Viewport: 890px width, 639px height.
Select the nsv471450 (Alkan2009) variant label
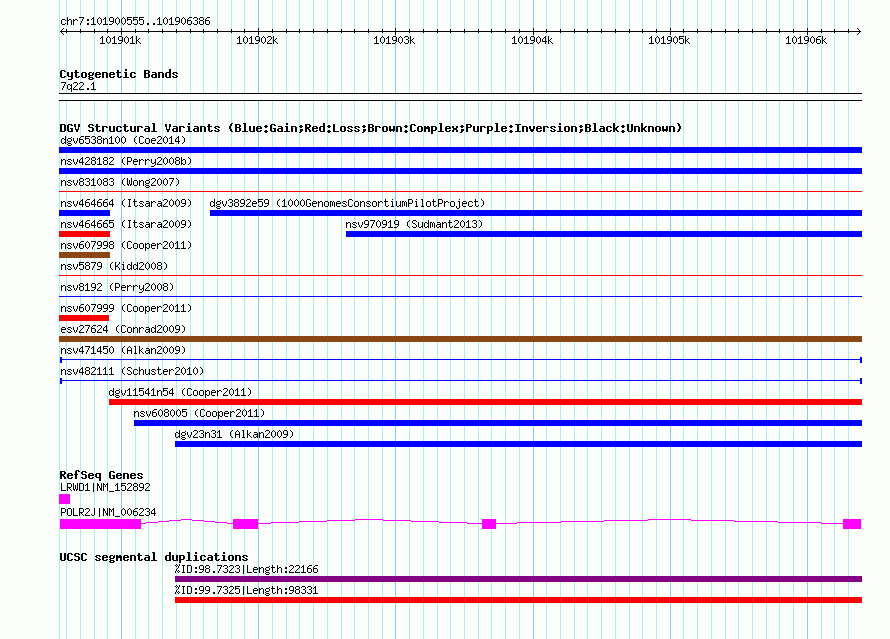pyautogui.click(x=122, y=350)
